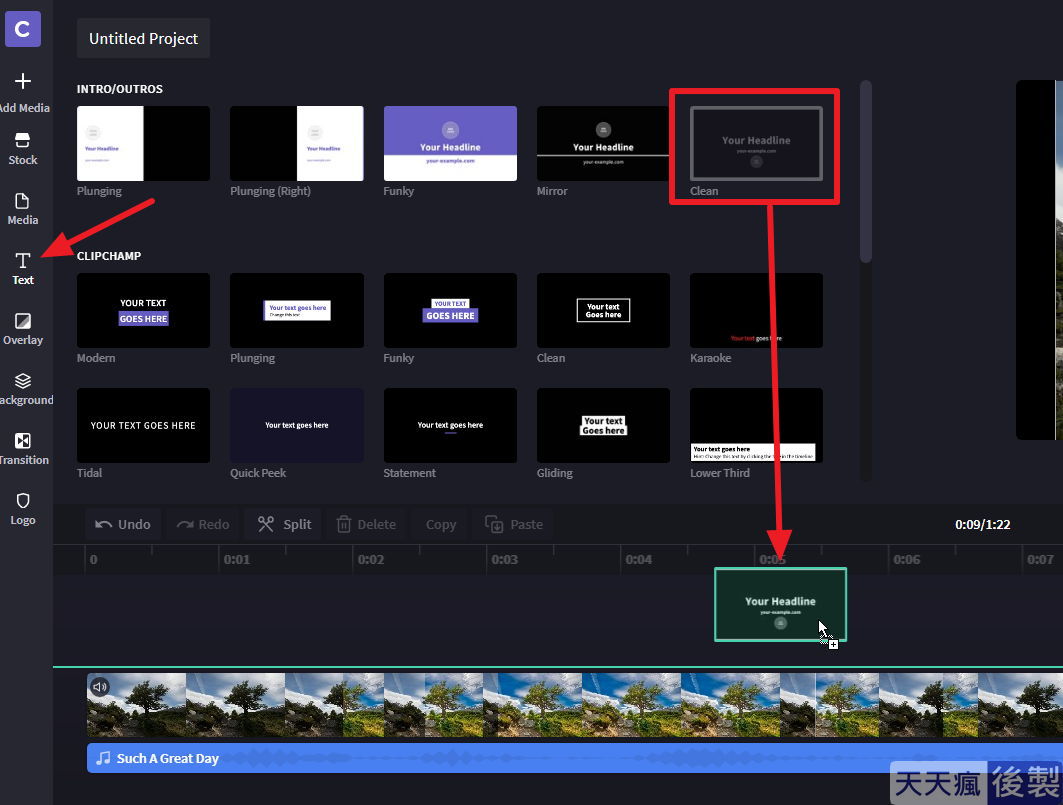Click the Paste button
Viewport: 1063px width, 805px height.
point(513,524)
